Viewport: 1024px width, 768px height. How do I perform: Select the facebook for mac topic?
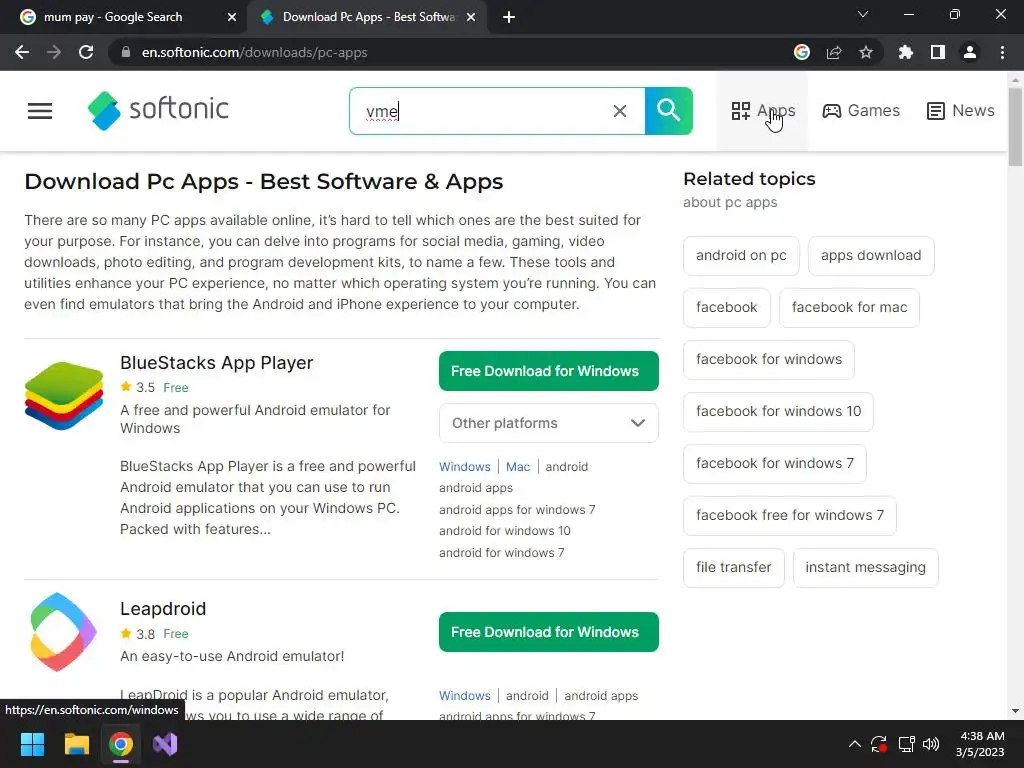[x=850, y=308]
